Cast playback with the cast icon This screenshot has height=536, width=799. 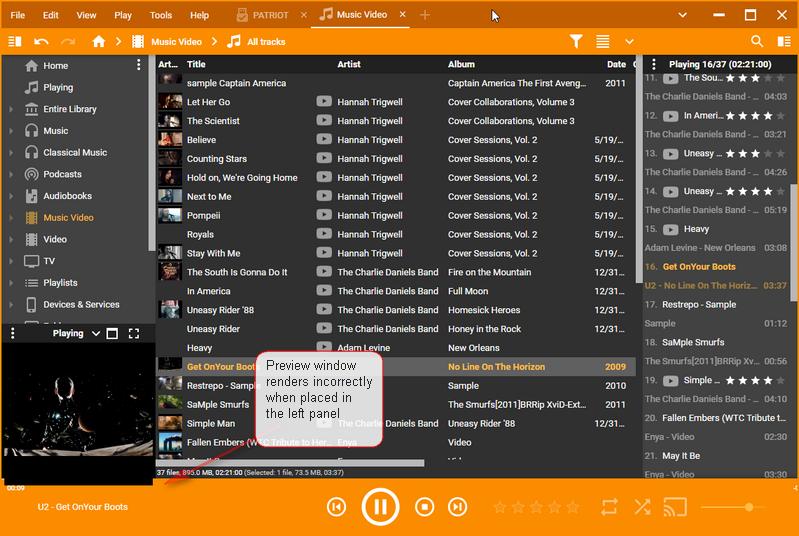click(x=676, y=507)
